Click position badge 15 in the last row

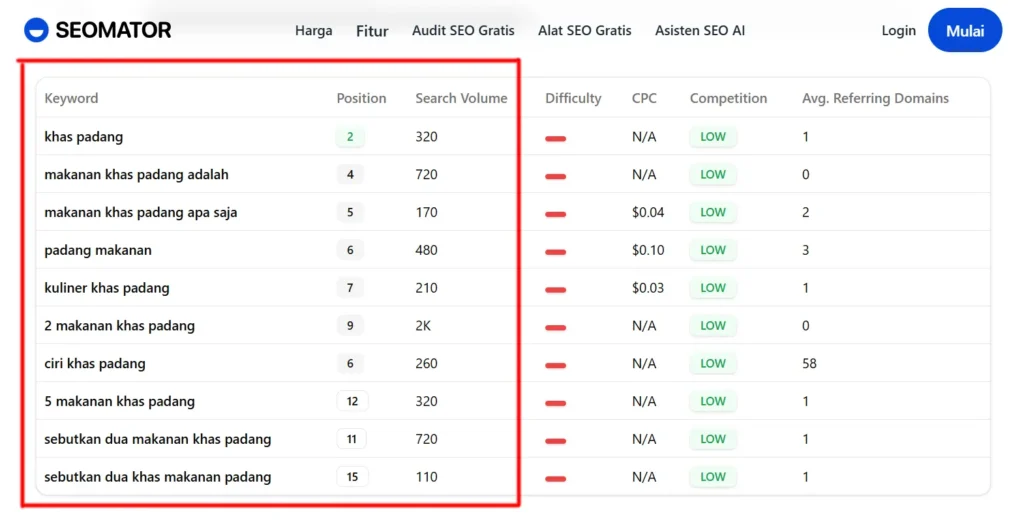(352, 477)
